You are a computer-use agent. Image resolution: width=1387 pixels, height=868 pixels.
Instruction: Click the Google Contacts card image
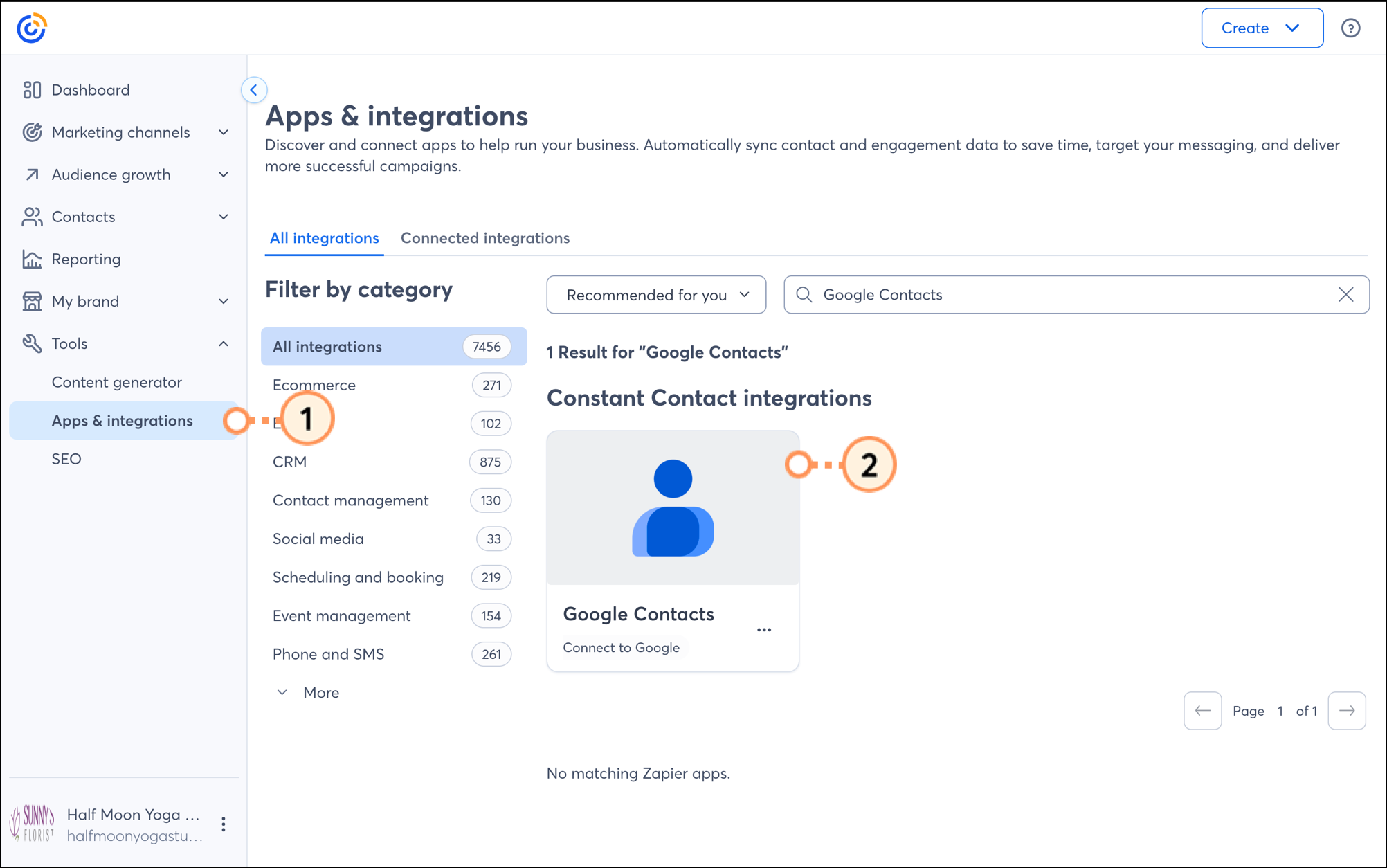(673, 508)
